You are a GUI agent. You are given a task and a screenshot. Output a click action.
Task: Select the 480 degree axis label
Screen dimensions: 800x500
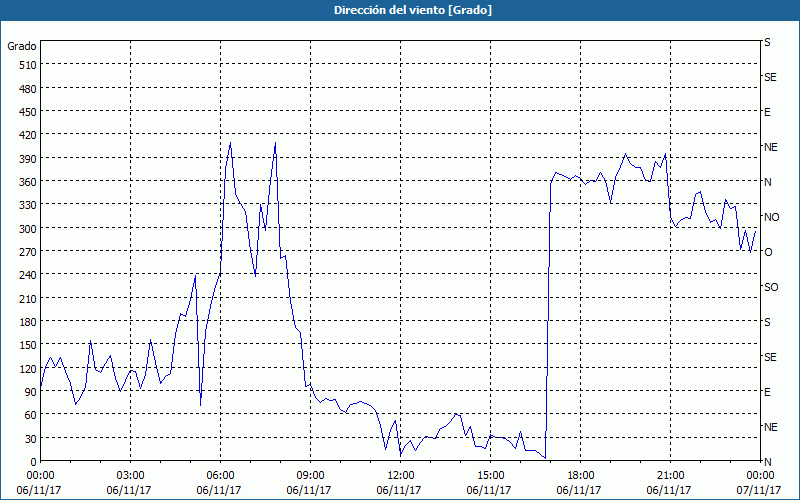click(28, 89)
